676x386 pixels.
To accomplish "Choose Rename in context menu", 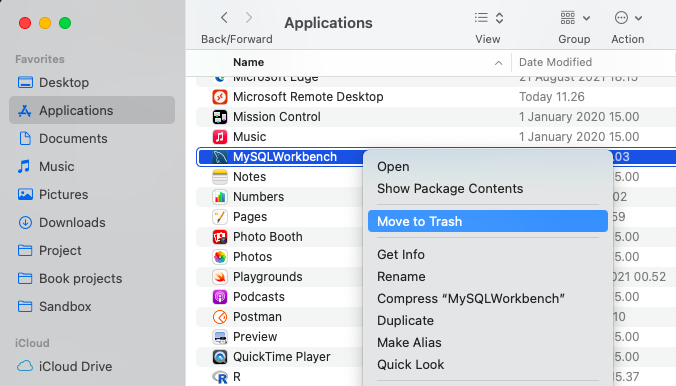I will point(488,276).
